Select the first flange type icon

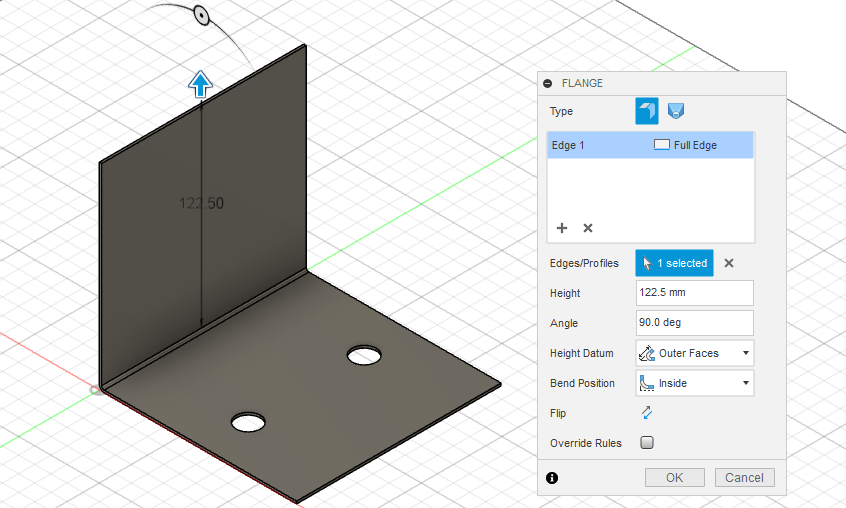click(x=646, y=111)
